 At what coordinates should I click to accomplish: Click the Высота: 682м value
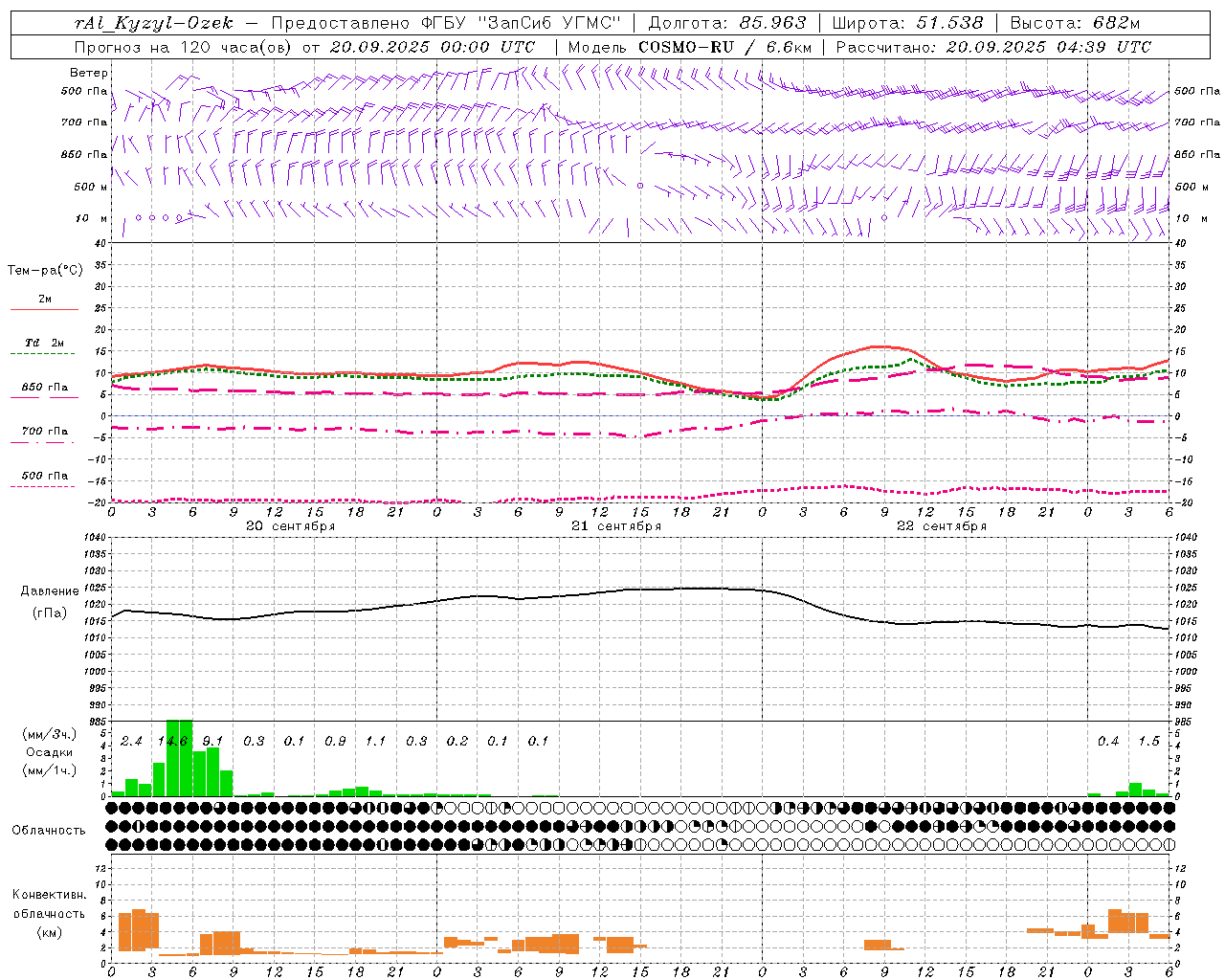pyautogui.click(x=1075, y=23)
